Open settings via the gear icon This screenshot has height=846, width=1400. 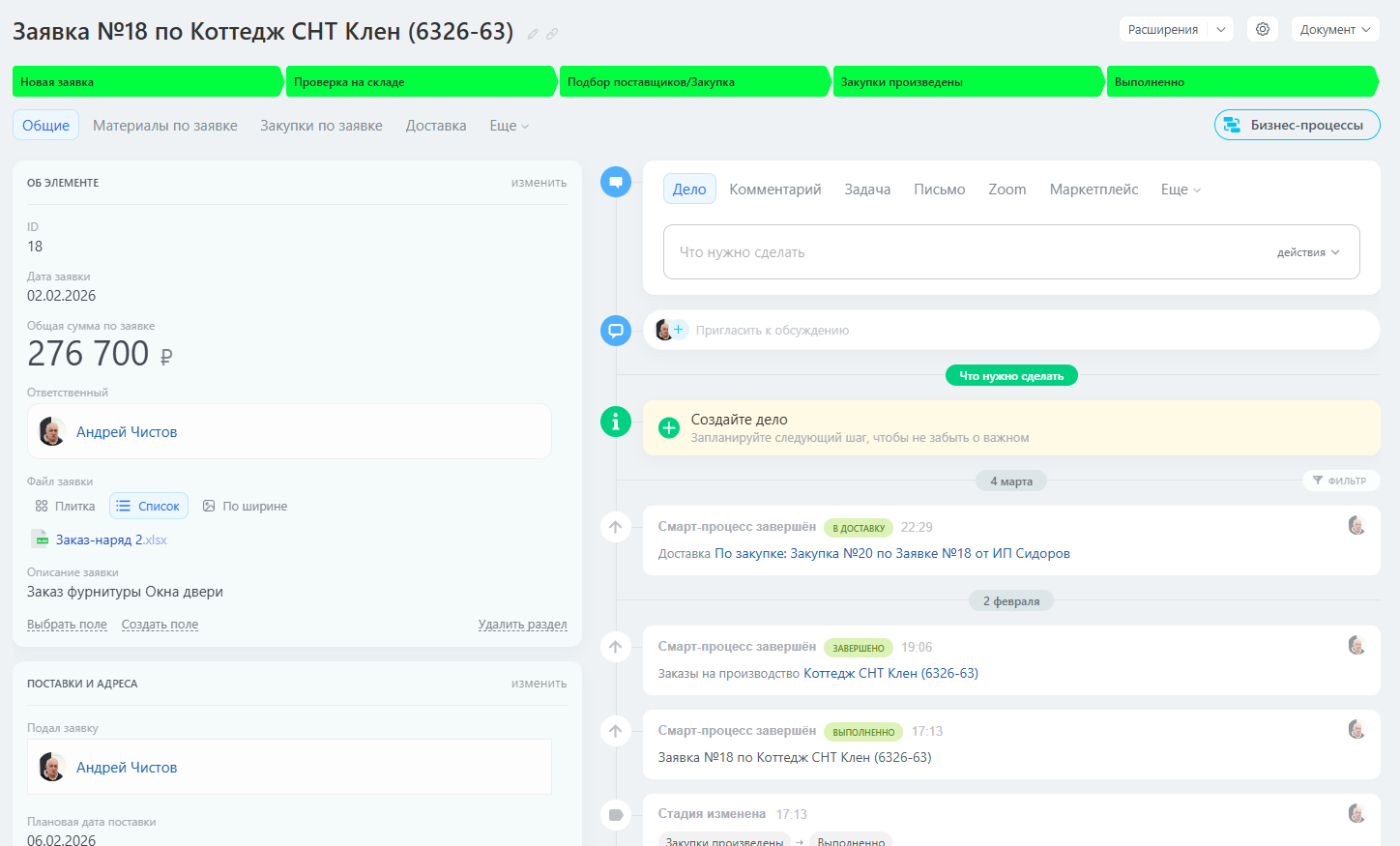click(x=1263, y=29)
